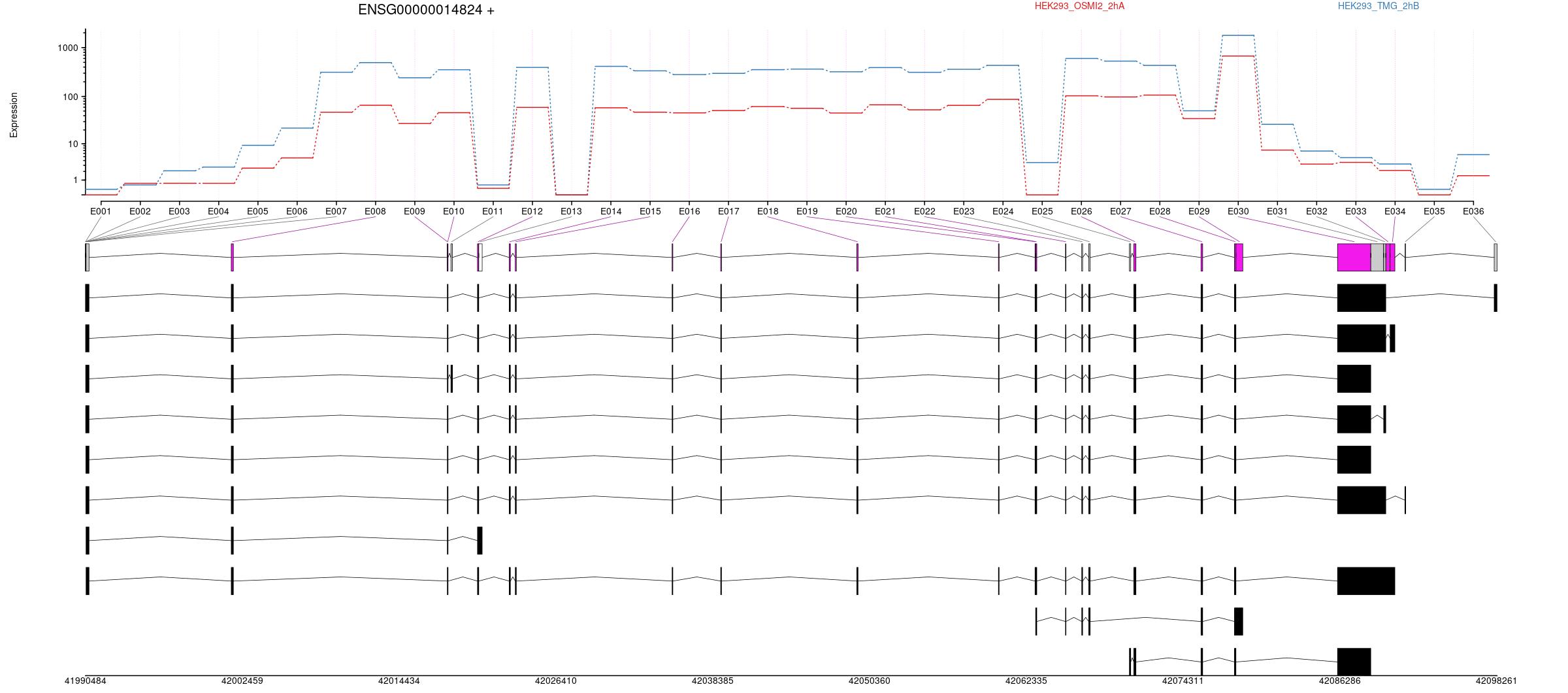Click y-axis tick value 1000
The image size is (1568, 693).
(67, 48)
